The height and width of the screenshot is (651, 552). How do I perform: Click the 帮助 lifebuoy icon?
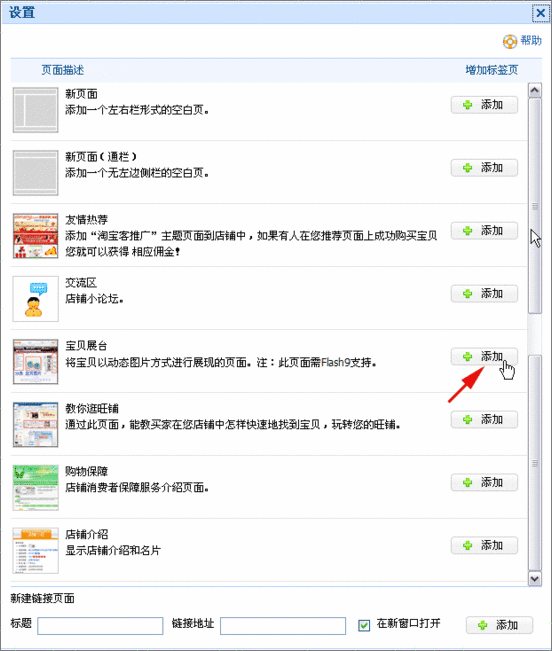(510, 42)
